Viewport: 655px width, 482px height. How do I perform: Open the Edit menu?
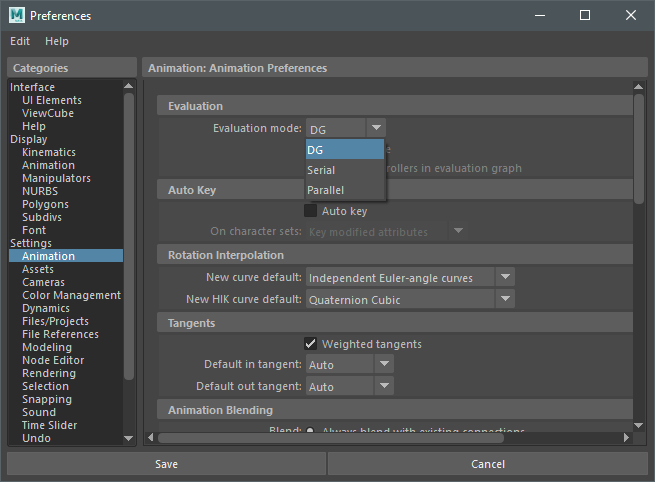[x=20, y=41]
